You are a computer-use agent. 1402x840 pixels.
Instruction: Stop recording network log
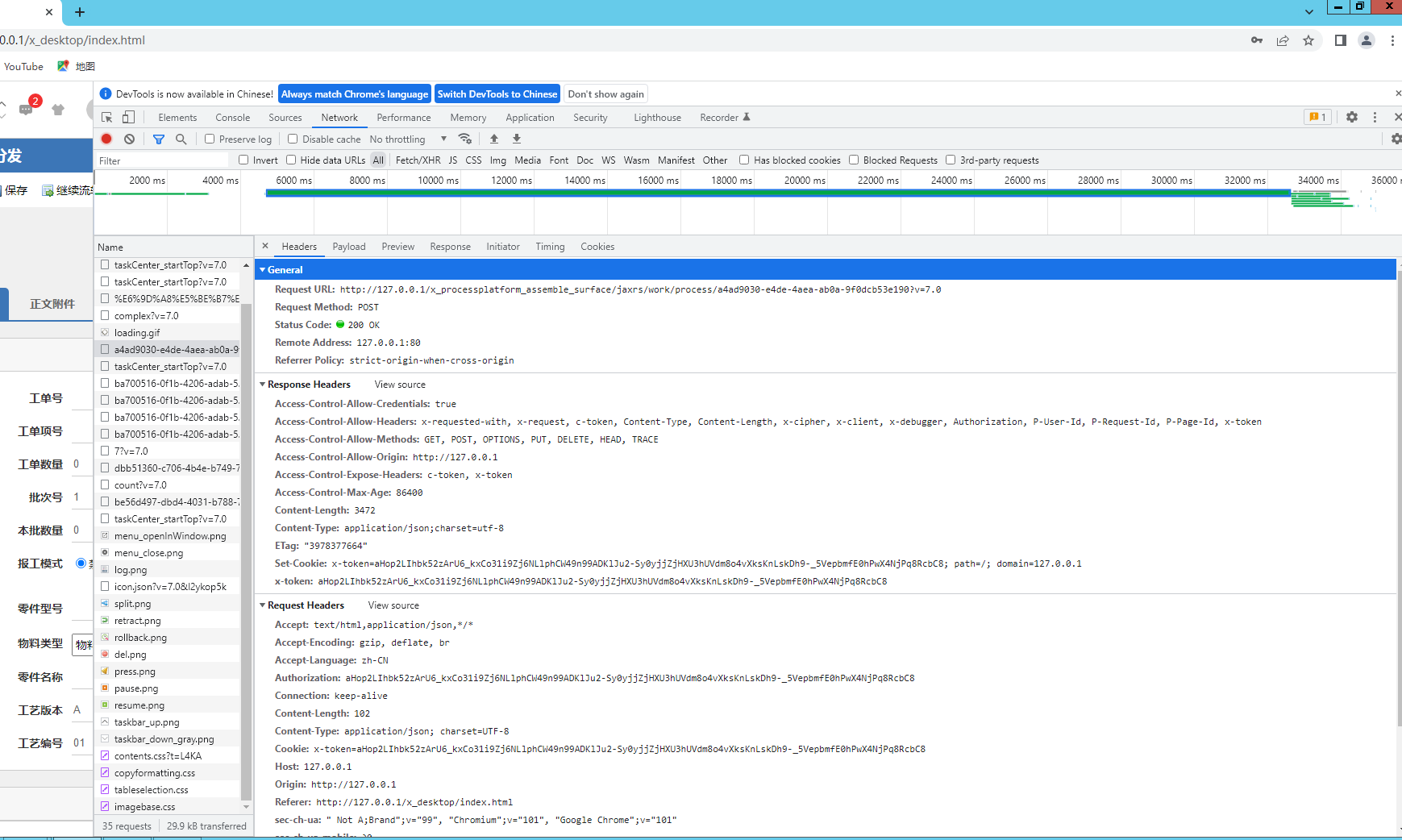(x=106, y=139)
